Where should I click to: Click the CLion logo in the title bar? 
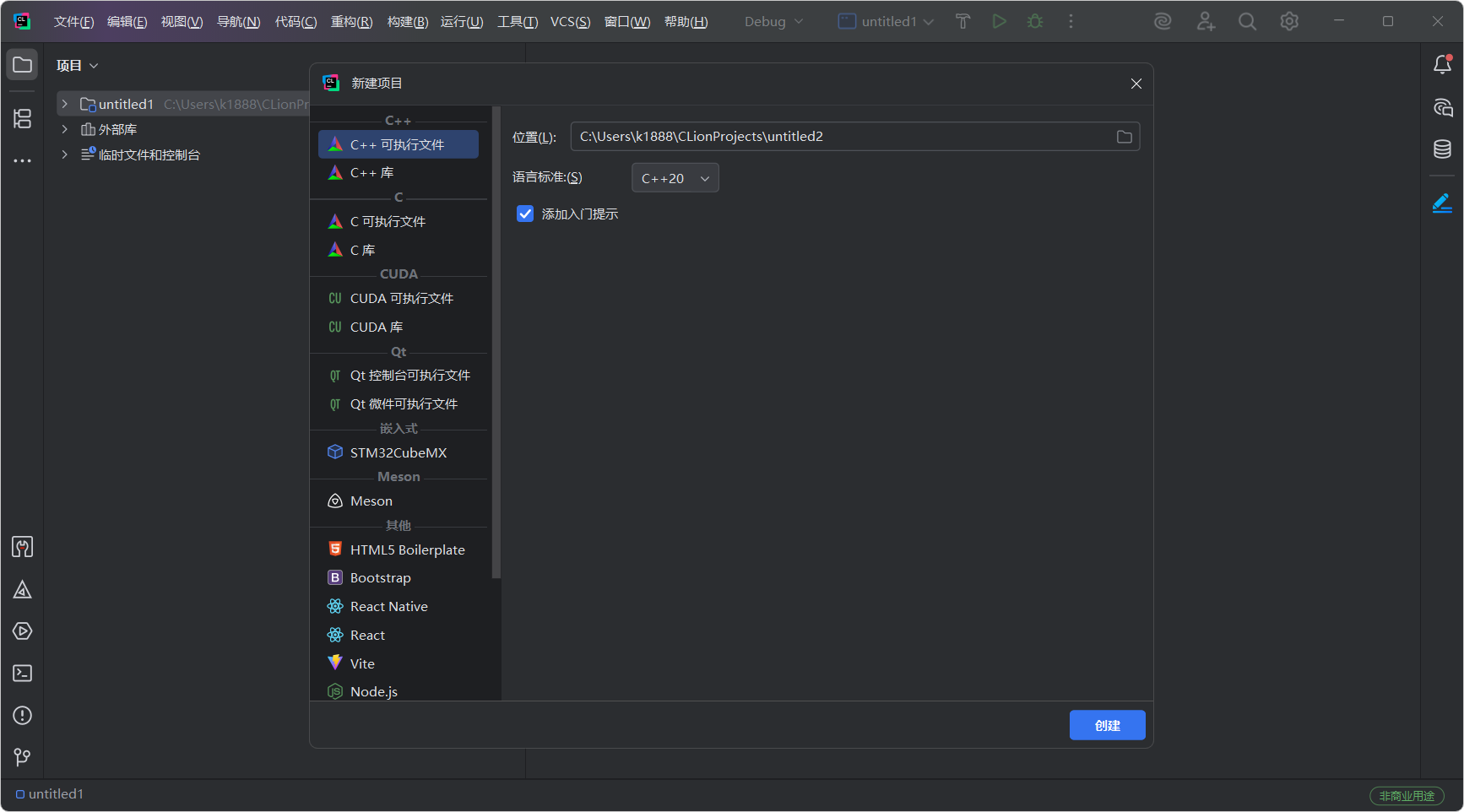pos(22,22)
